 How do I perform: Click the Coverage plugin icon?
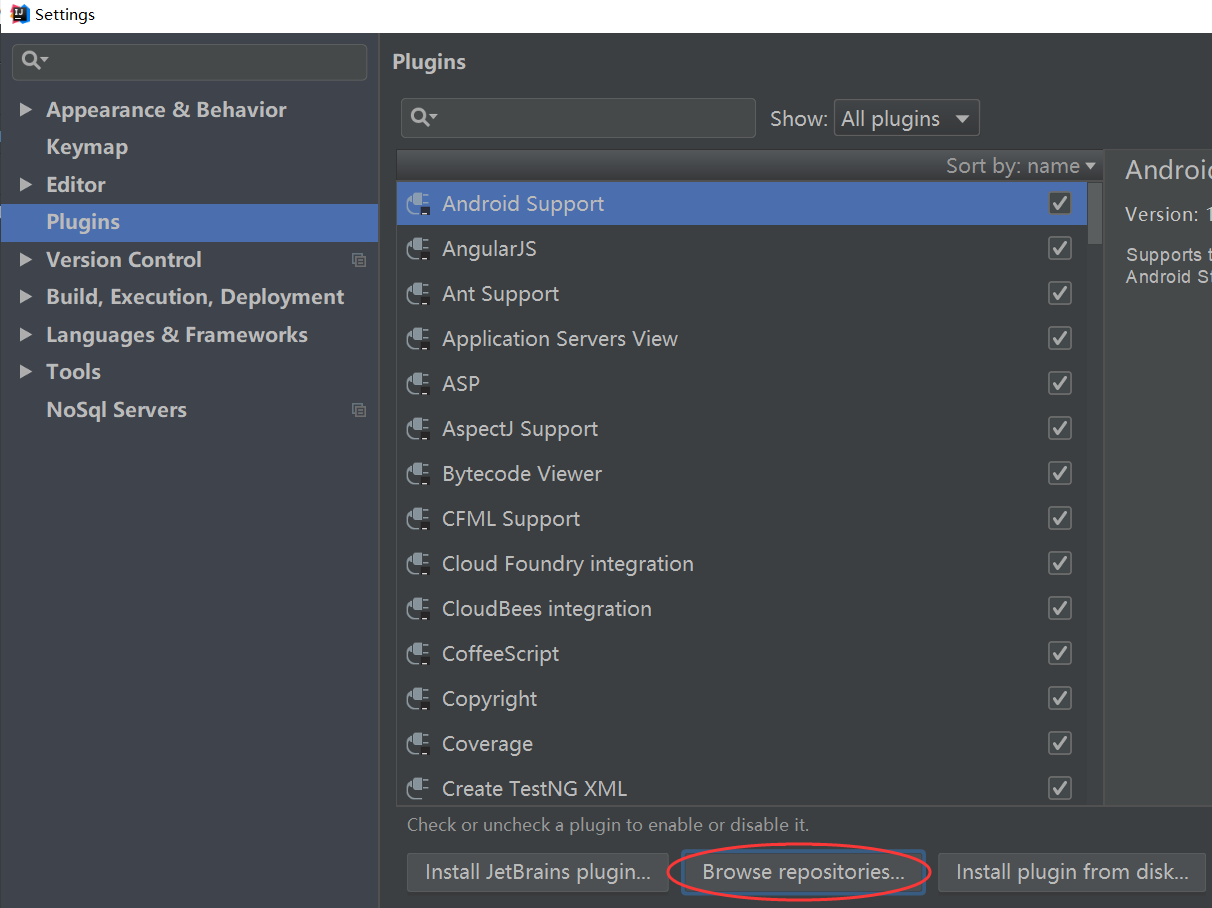418,744
